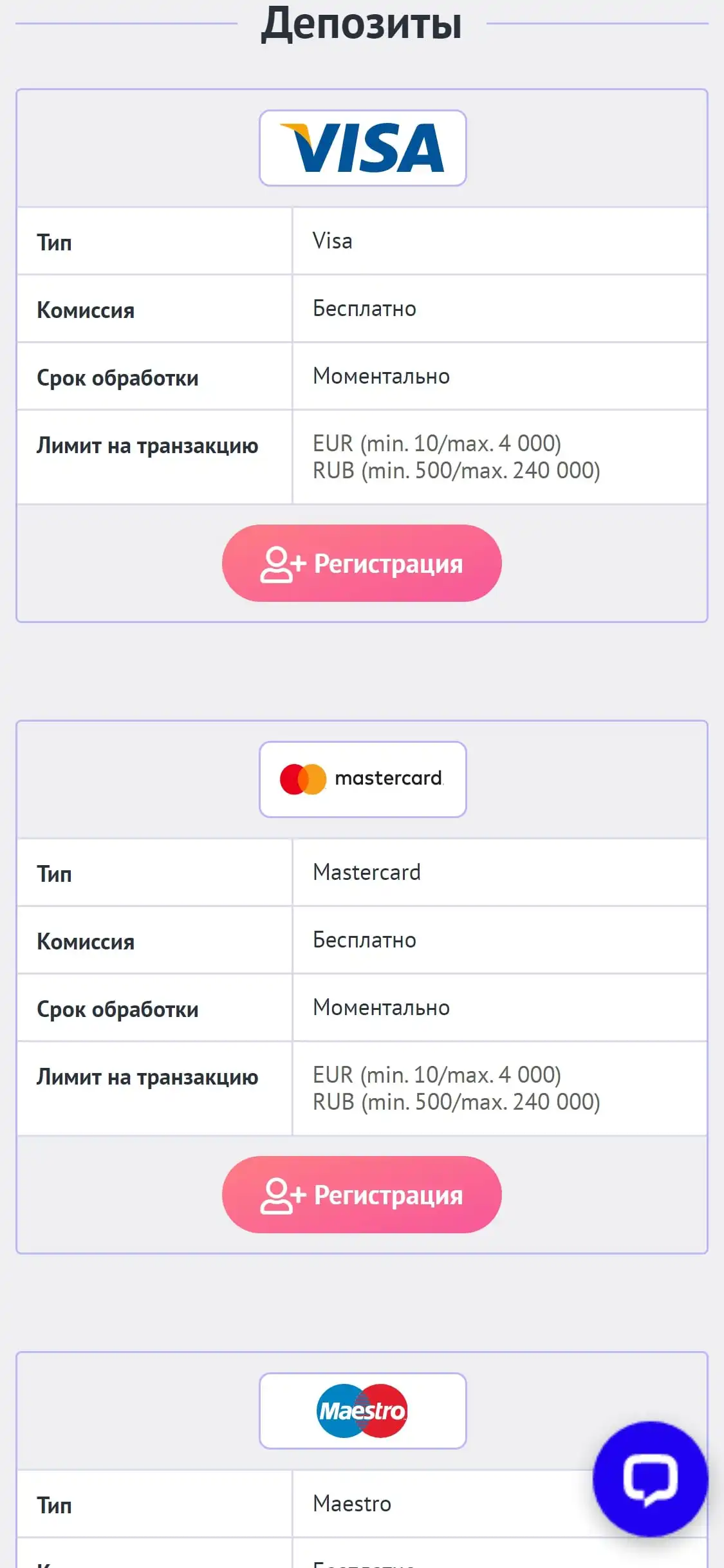Open the live chat bubble

[650, 1478]
